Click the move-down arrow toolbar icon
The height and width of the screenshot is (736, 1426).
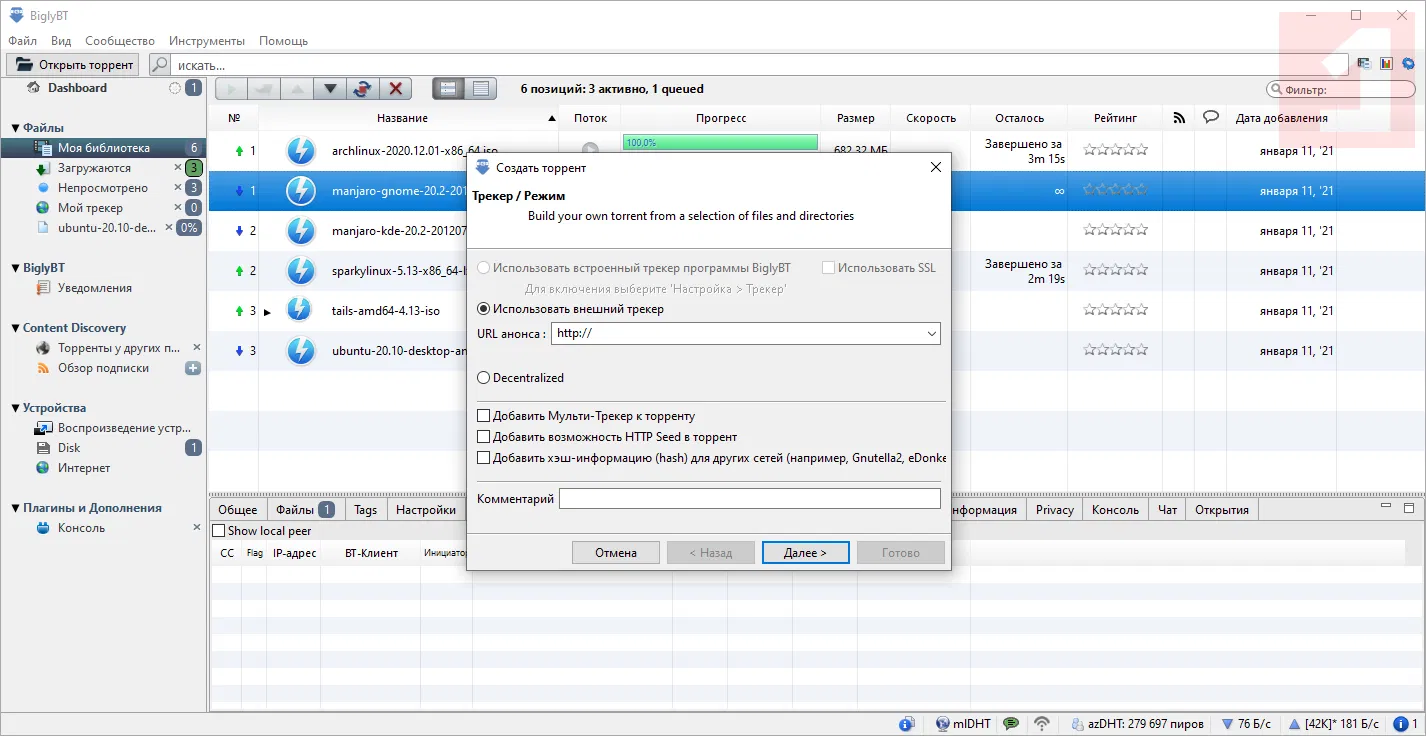pos(330,89)
